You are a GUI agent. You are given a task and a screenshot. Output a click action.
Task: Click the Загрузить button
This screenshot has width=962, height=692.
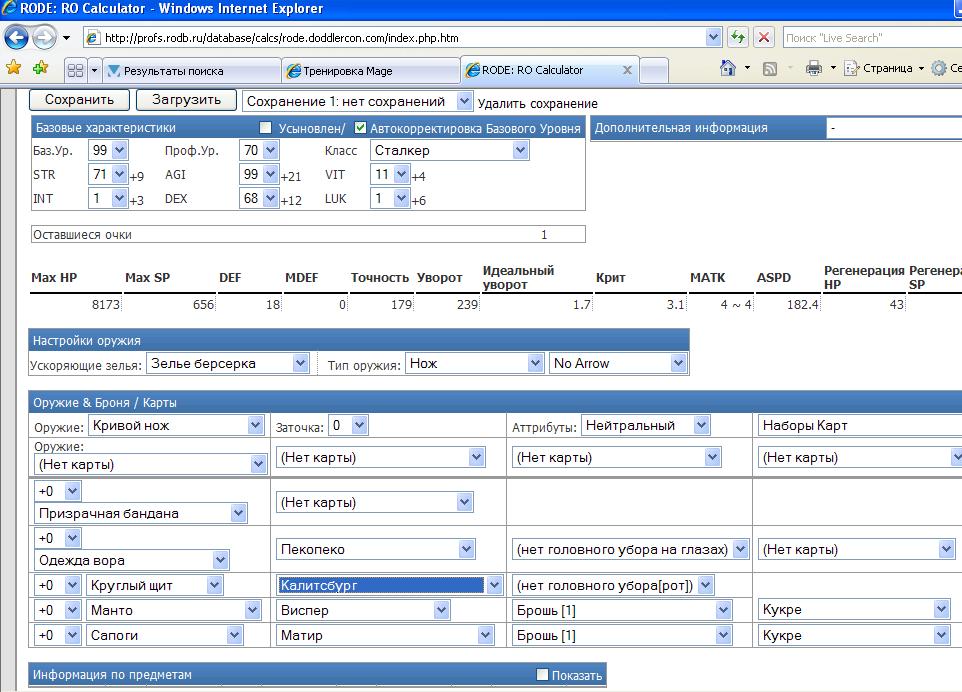pos(185,100)
